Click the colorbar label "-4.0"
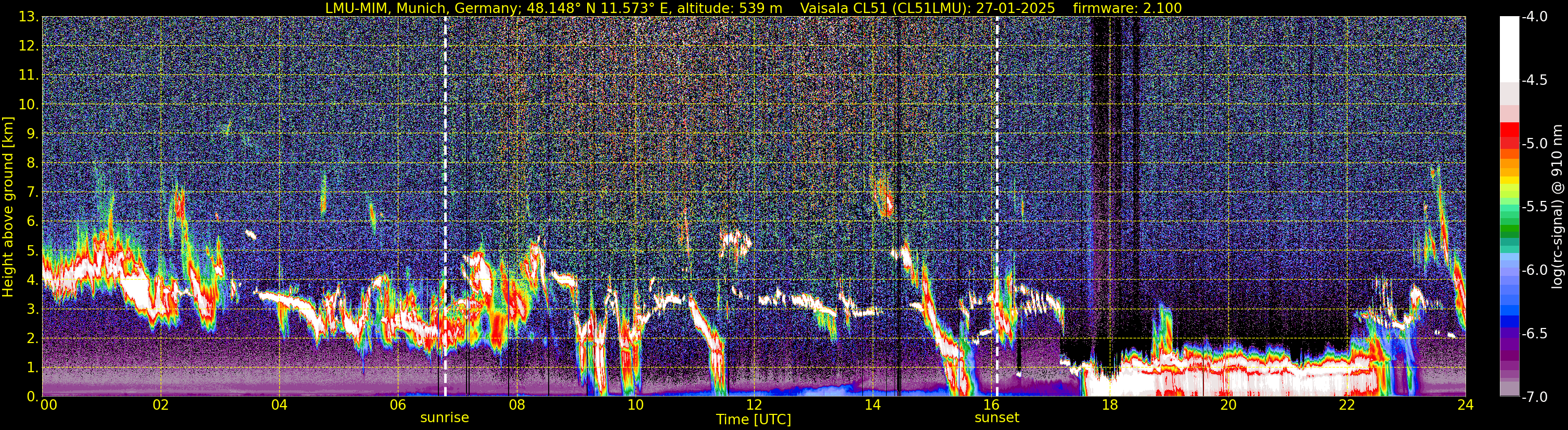Image resolution: width=1568 pixels, height=430 pixels. tap(1535, 17)
